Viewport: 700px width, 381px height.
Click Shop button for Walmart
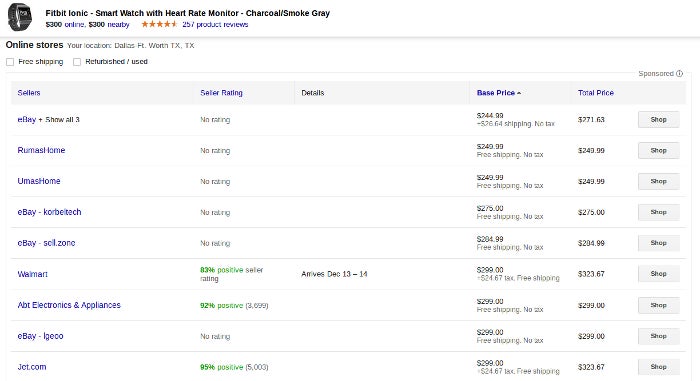[x=658, y=274]
